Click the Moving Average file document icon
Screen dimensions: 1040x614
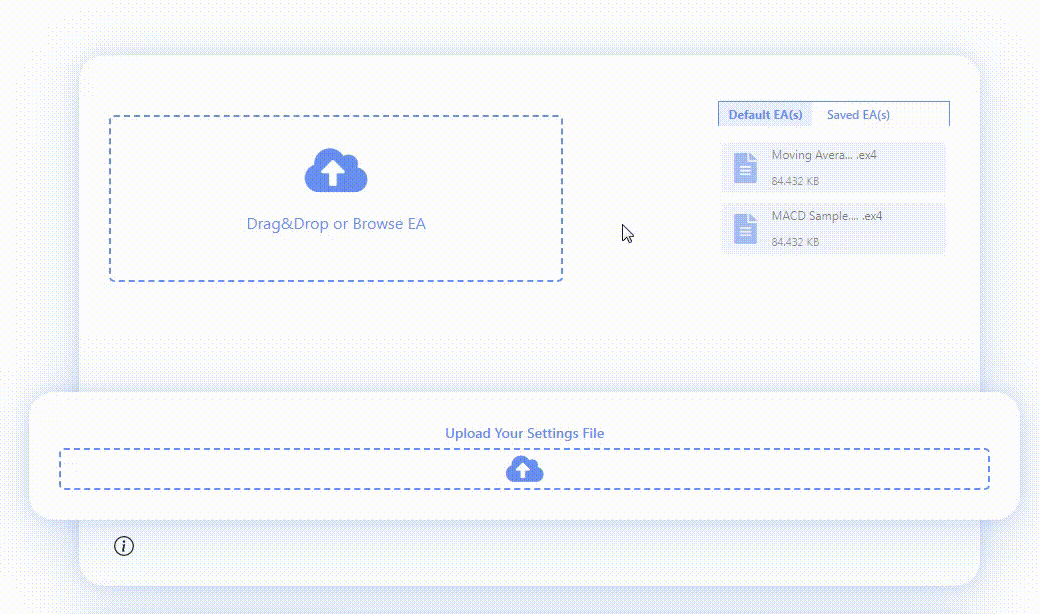click(745, 168)
